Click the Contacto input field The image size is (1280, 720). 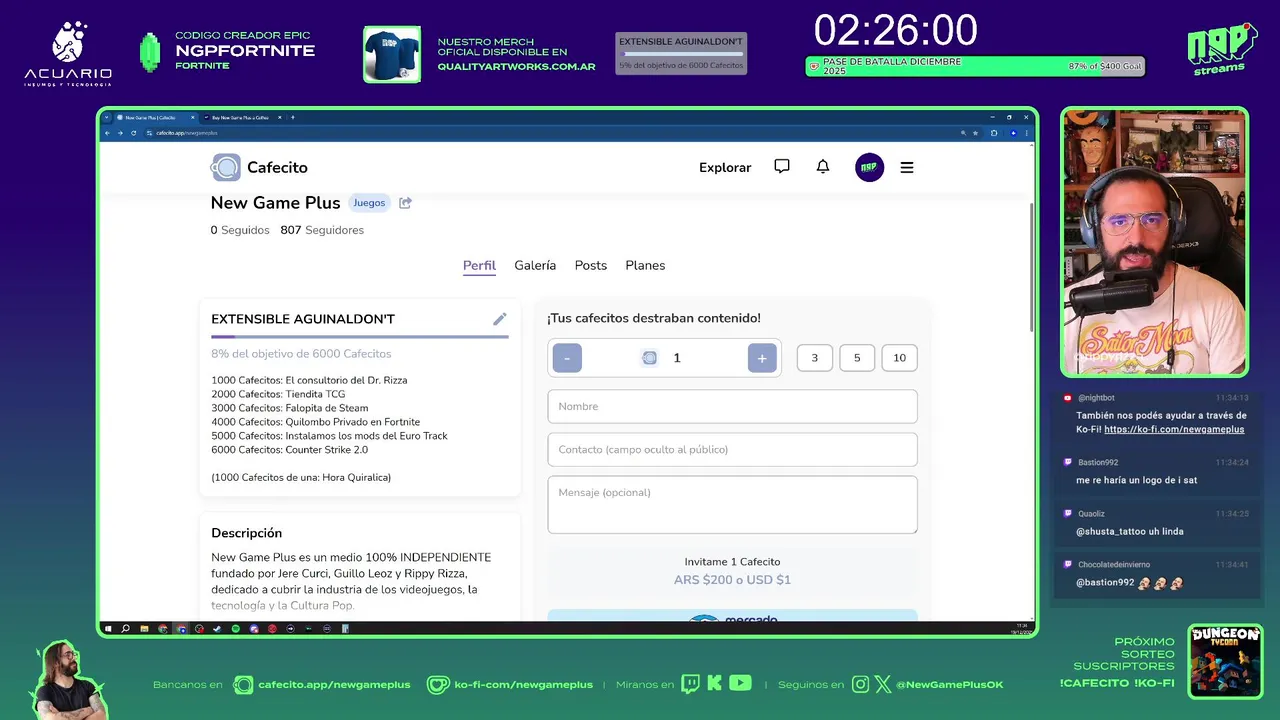(x=732, y=450)
